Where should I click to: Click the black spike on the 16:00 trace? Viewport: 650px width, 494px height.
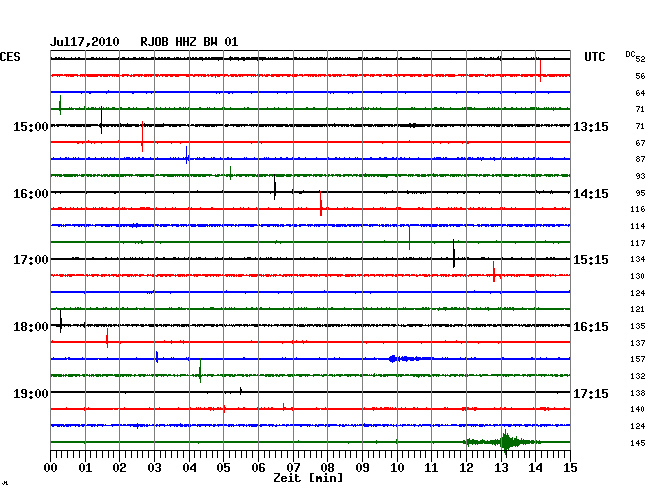click(x=274, y=188)
